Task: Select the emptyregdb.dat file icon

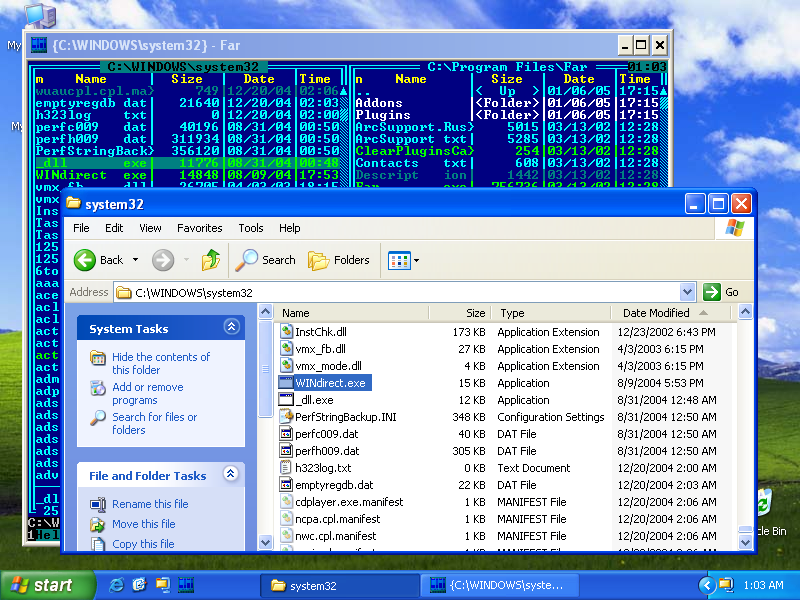Action: point(286,485)
